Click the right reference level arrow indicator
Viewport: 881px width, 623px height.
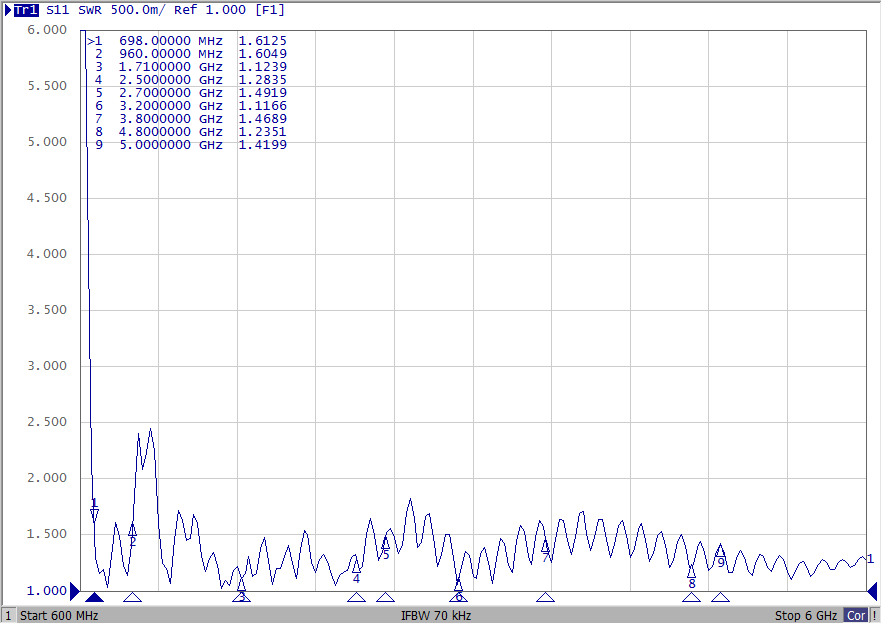pos(873,591)
